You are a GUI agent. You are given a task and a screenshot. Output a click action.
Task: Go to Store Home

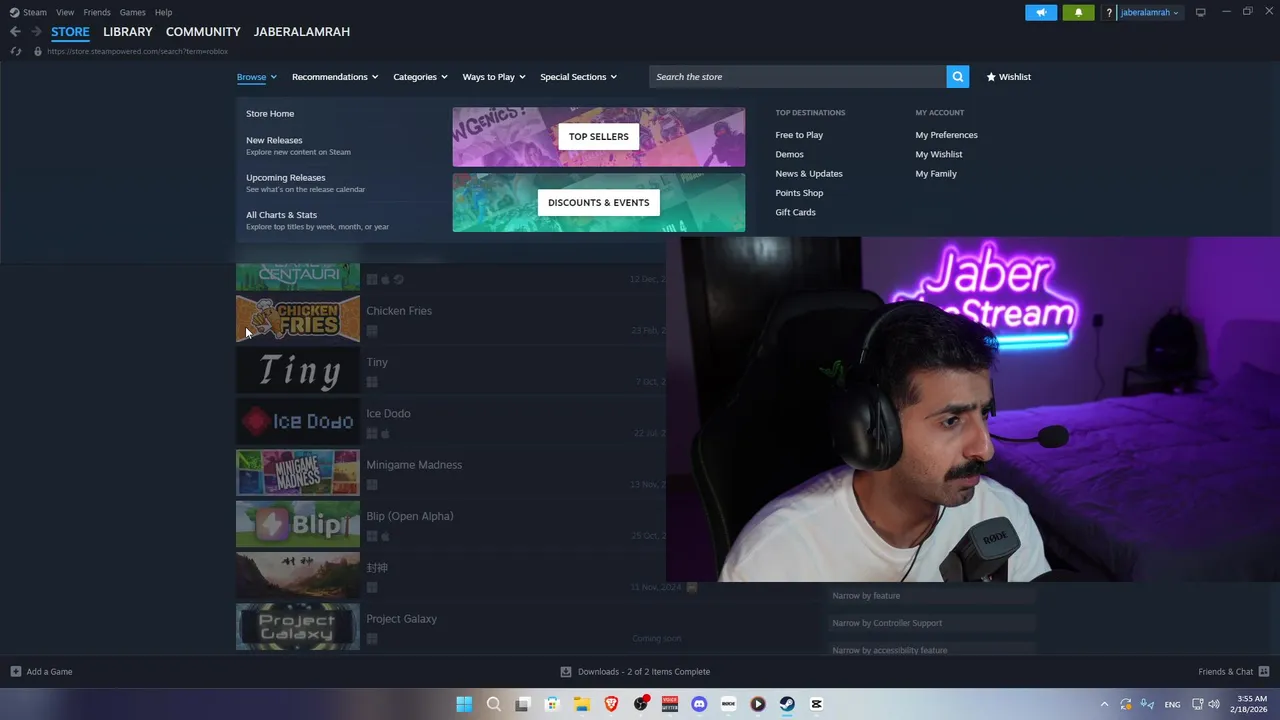[x=270, y=114]
